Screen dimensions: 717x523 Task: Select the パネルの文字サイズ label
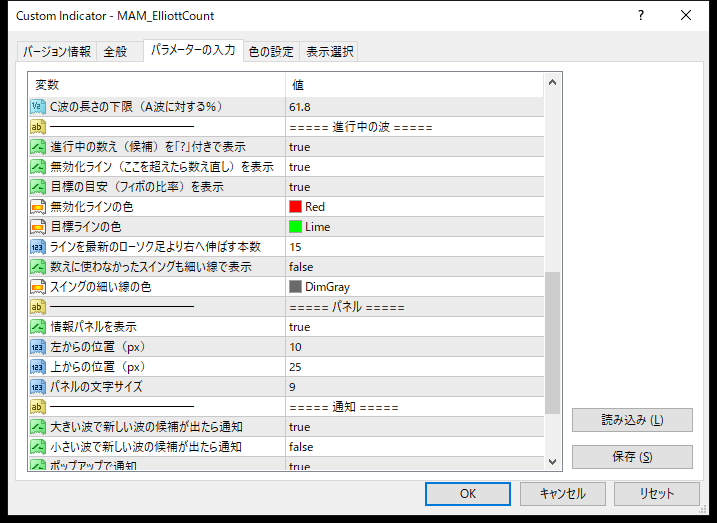pyautogui.click(x=96, y=387)
